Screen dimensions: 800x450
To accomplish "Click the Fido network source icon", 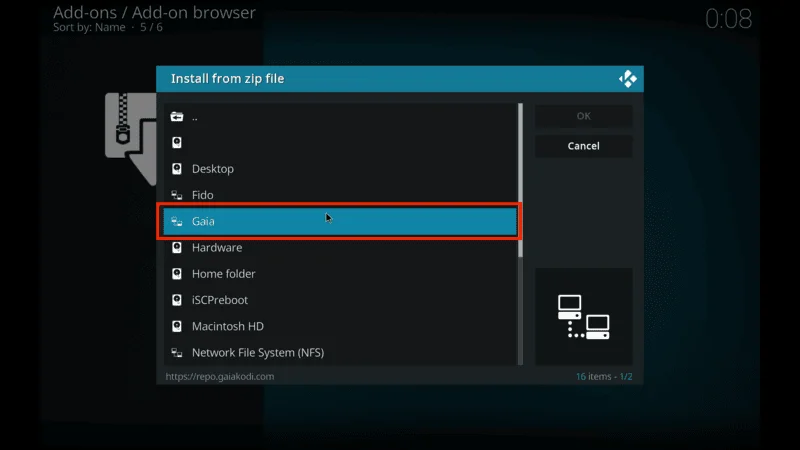I will coord(177,195).
